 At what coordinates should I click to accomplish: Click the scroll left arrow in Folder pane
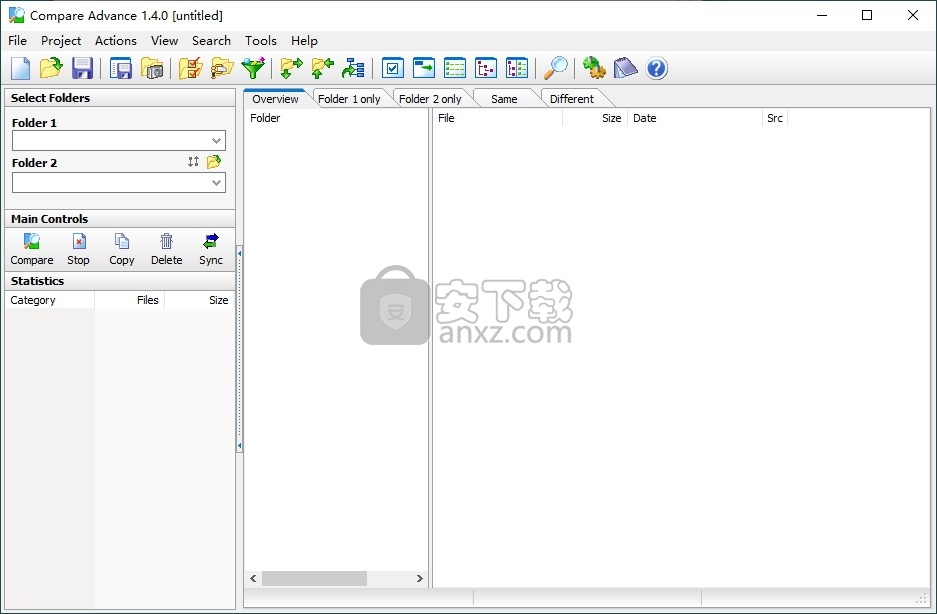click(253, 578)
